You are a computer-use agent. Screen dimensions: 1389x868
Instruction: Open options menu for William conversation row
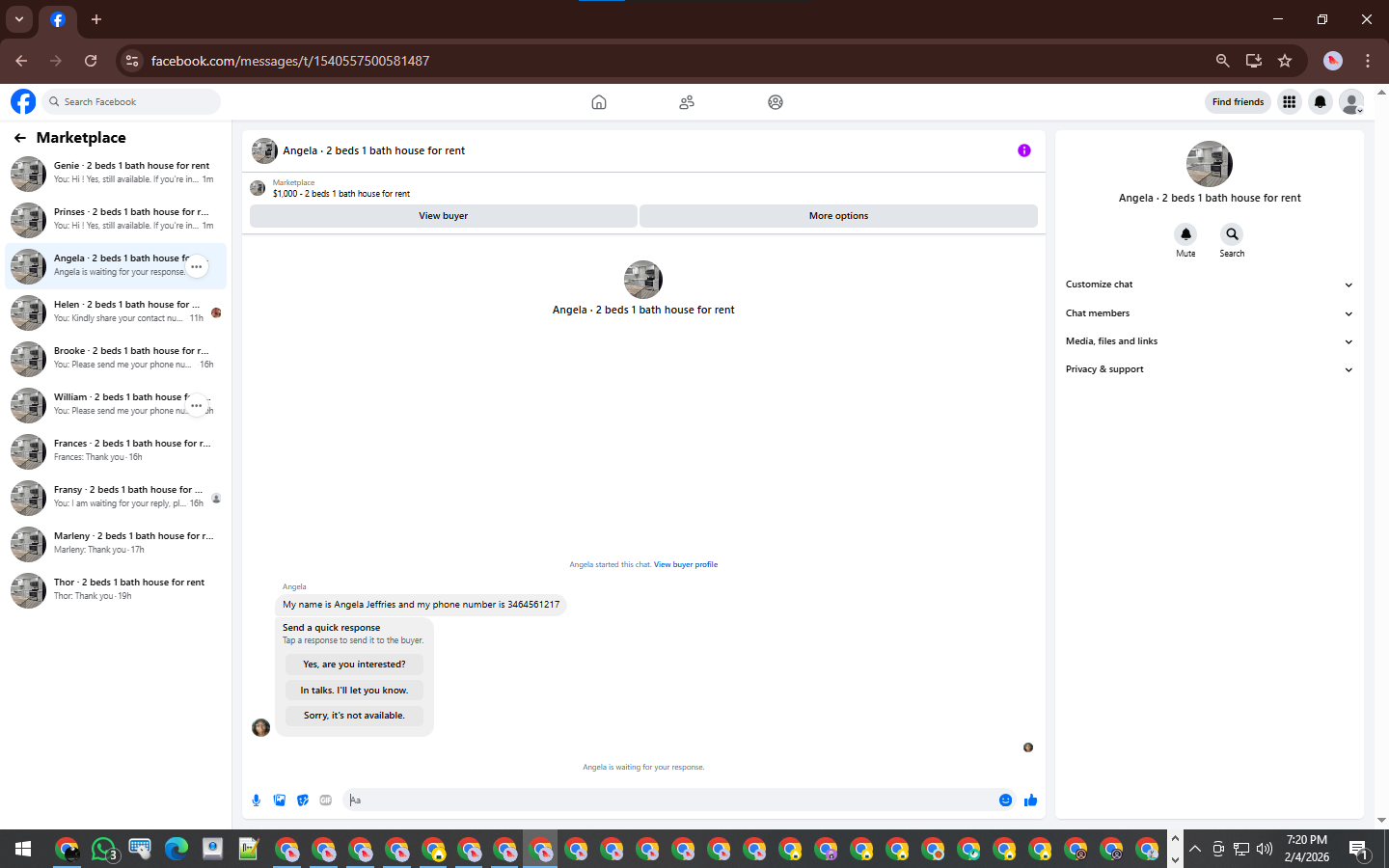[197, 405]
